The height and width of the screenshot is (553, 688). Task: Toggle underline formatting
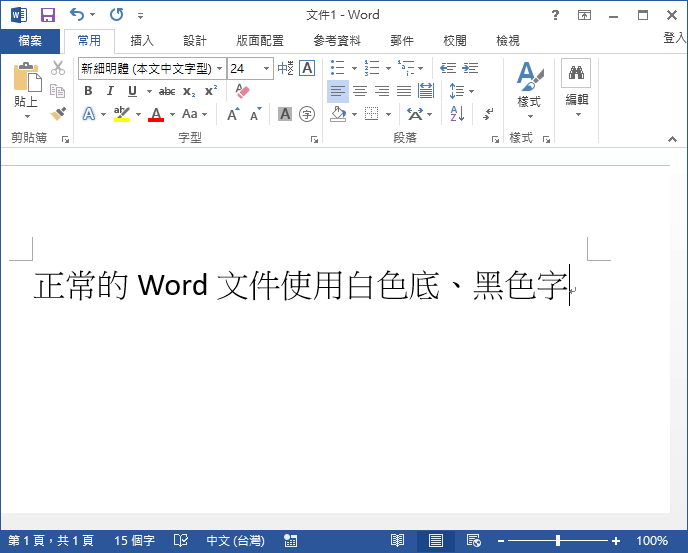(x=132, y=91)
